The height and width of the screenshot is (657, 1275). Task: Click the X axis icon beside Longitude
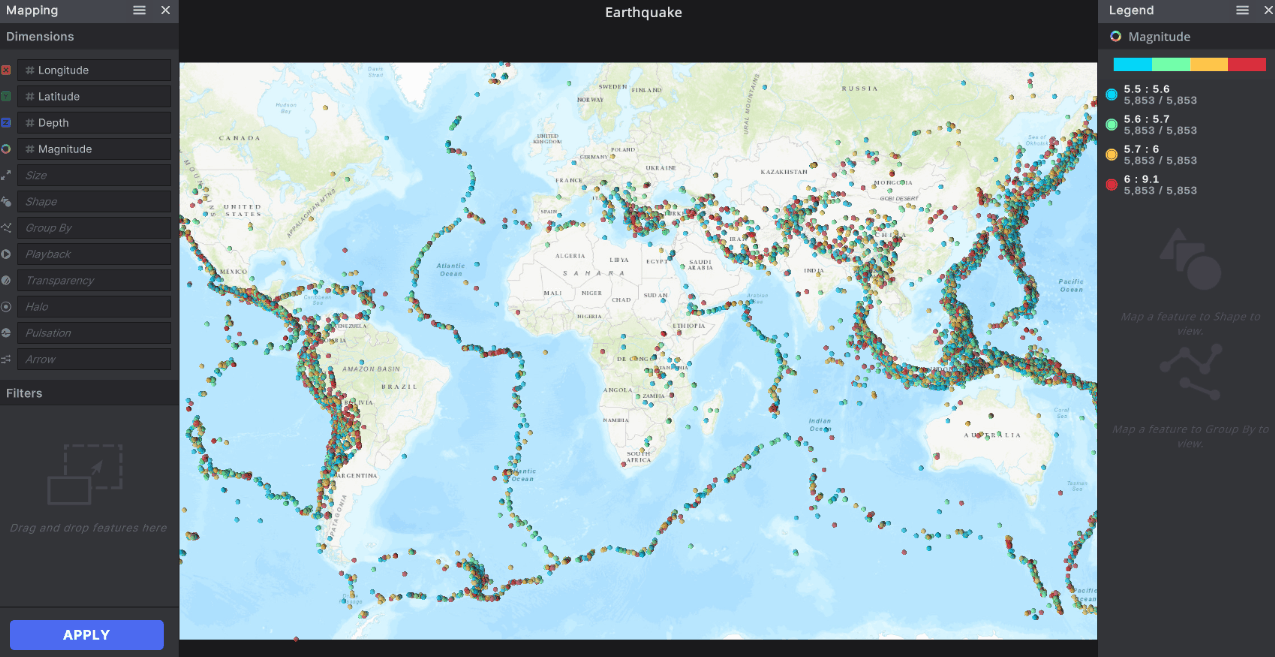point(6,70)
